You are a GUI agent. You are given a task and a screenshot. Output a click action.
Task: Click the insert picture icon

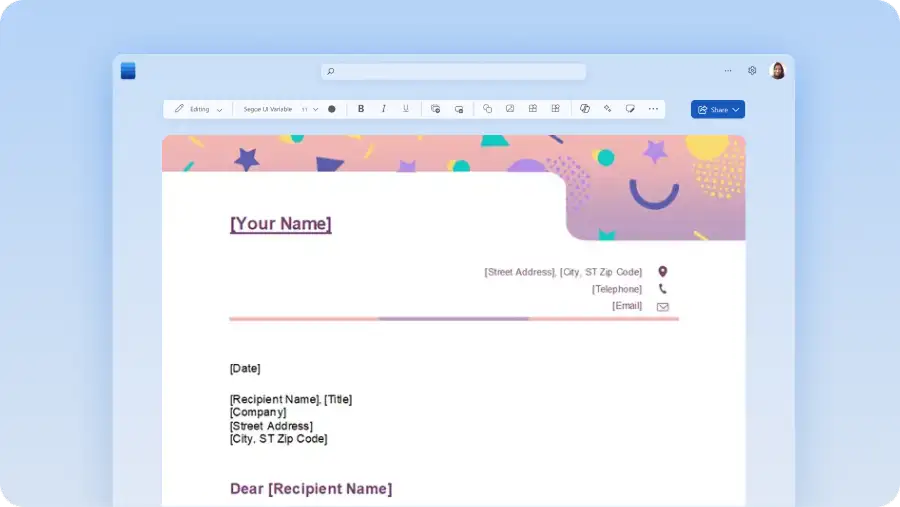[510, 109]
